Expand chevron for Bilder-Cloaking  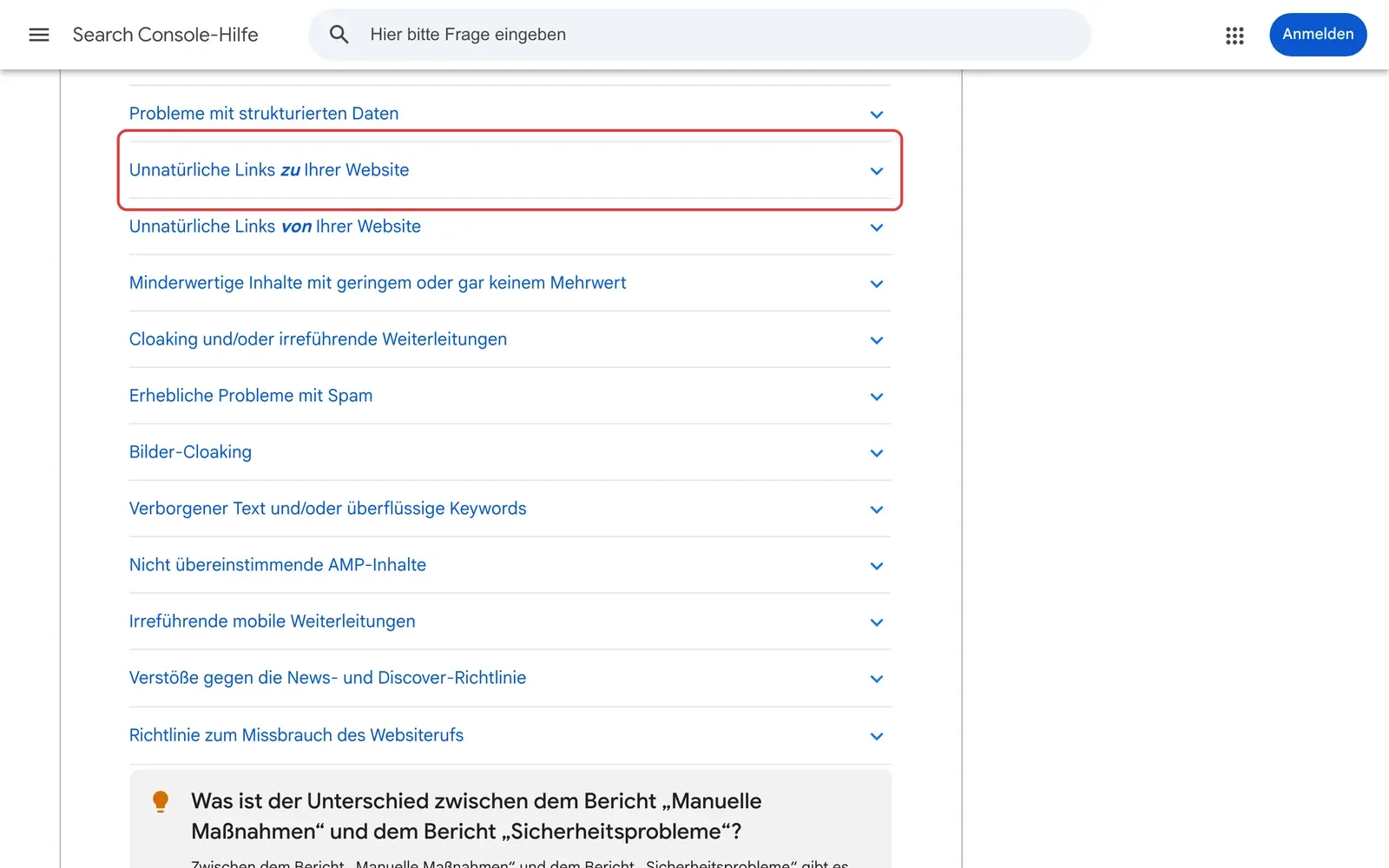click(877, 453)
